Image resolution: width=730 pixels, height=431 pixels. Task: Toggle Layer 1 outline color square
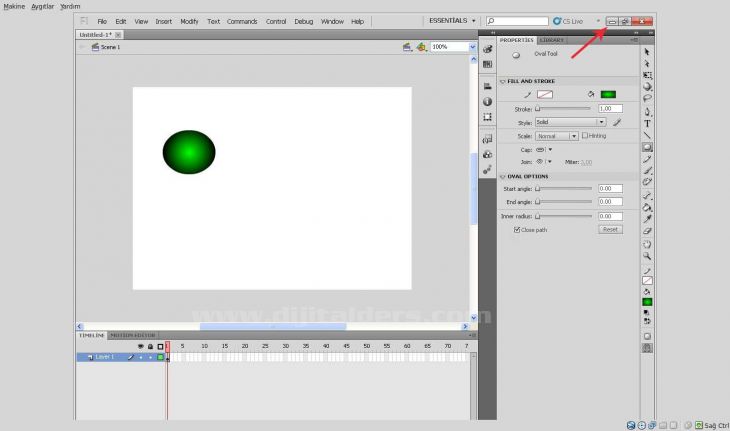point(161,357)
